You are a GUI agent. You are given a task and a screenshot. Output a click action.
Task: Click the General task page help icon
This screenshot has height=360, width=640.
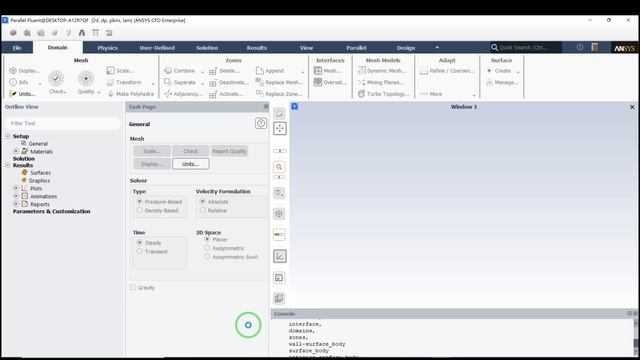tap(261, 123)
